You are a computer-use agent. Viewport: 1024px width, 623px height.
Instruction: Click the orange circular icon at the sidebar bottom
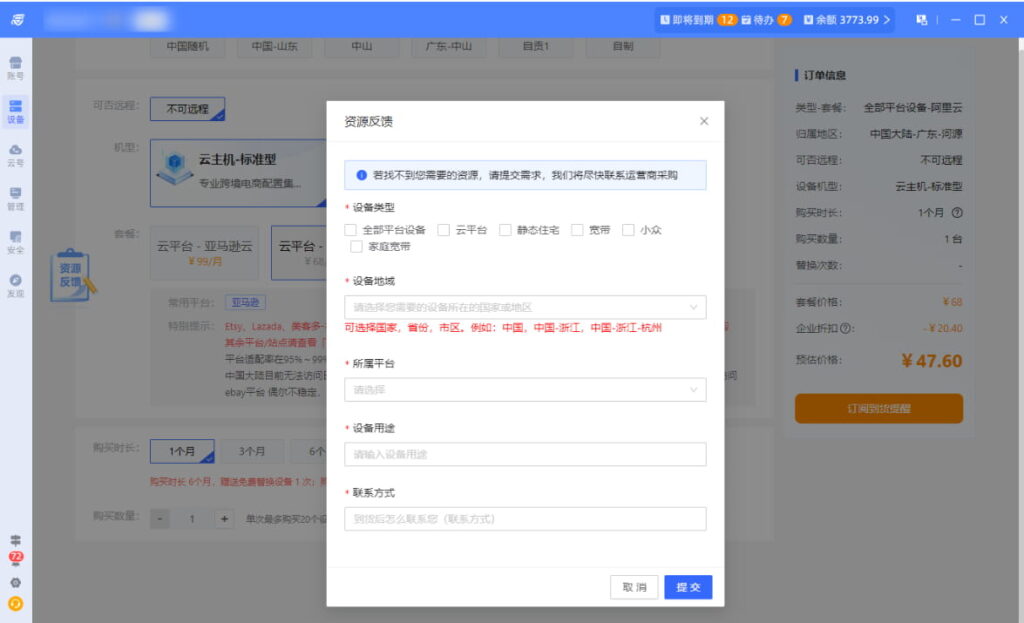click(x=16, y=604)
